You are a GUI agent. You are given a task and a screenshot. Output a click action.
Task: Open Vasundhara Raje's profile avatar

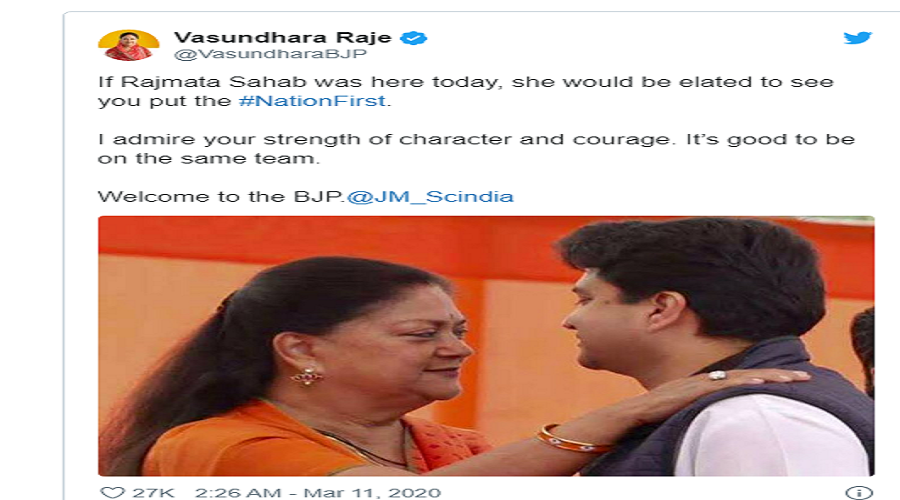(129, 45)
